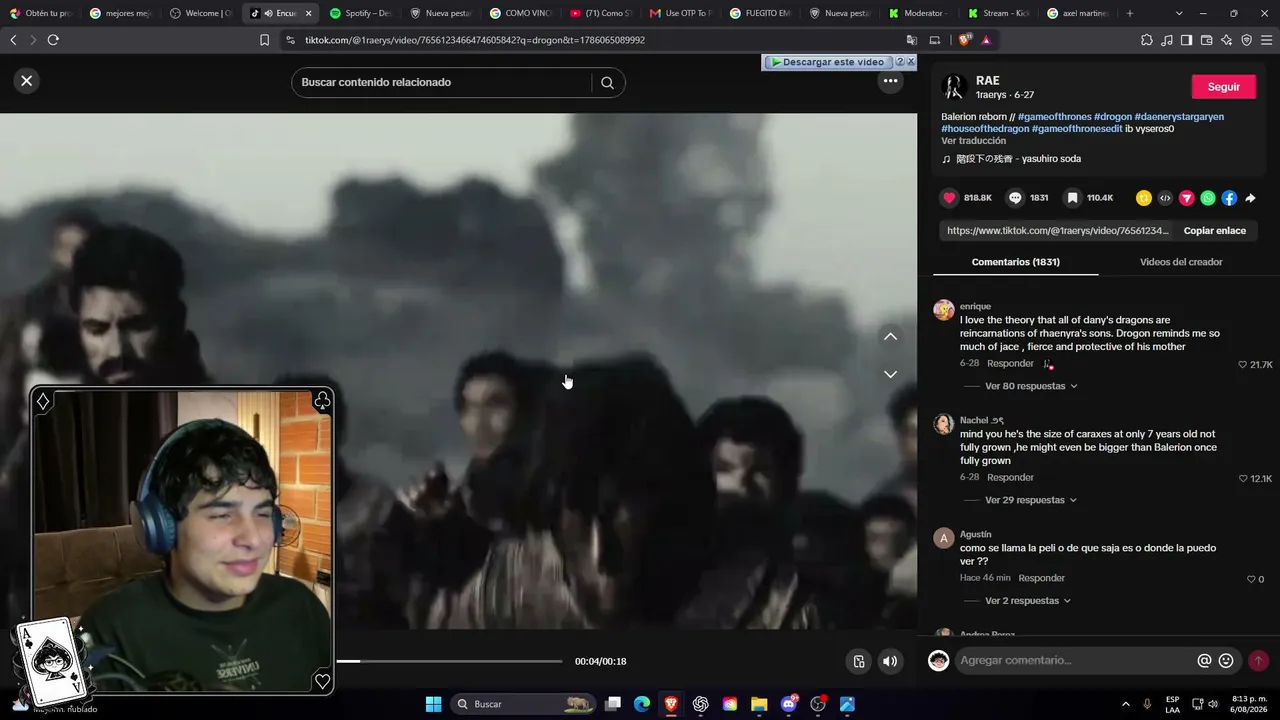Screen dimensions: 1280x720
Task: Open Brave Shields lion icon
Action: [965, 40]
